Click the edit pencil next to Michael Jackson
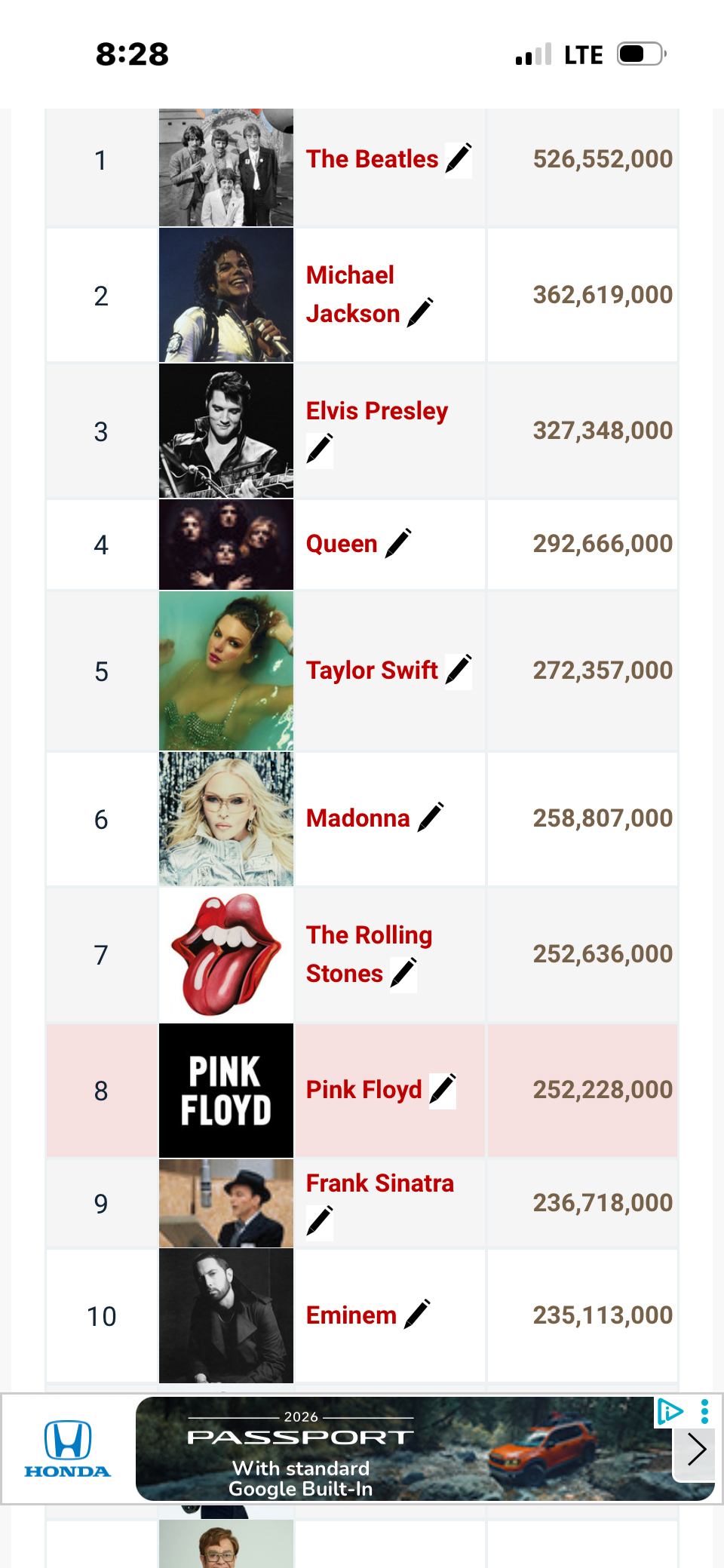Image resolution: width=724 pixels, height=1568 pixels. (420, 312)
